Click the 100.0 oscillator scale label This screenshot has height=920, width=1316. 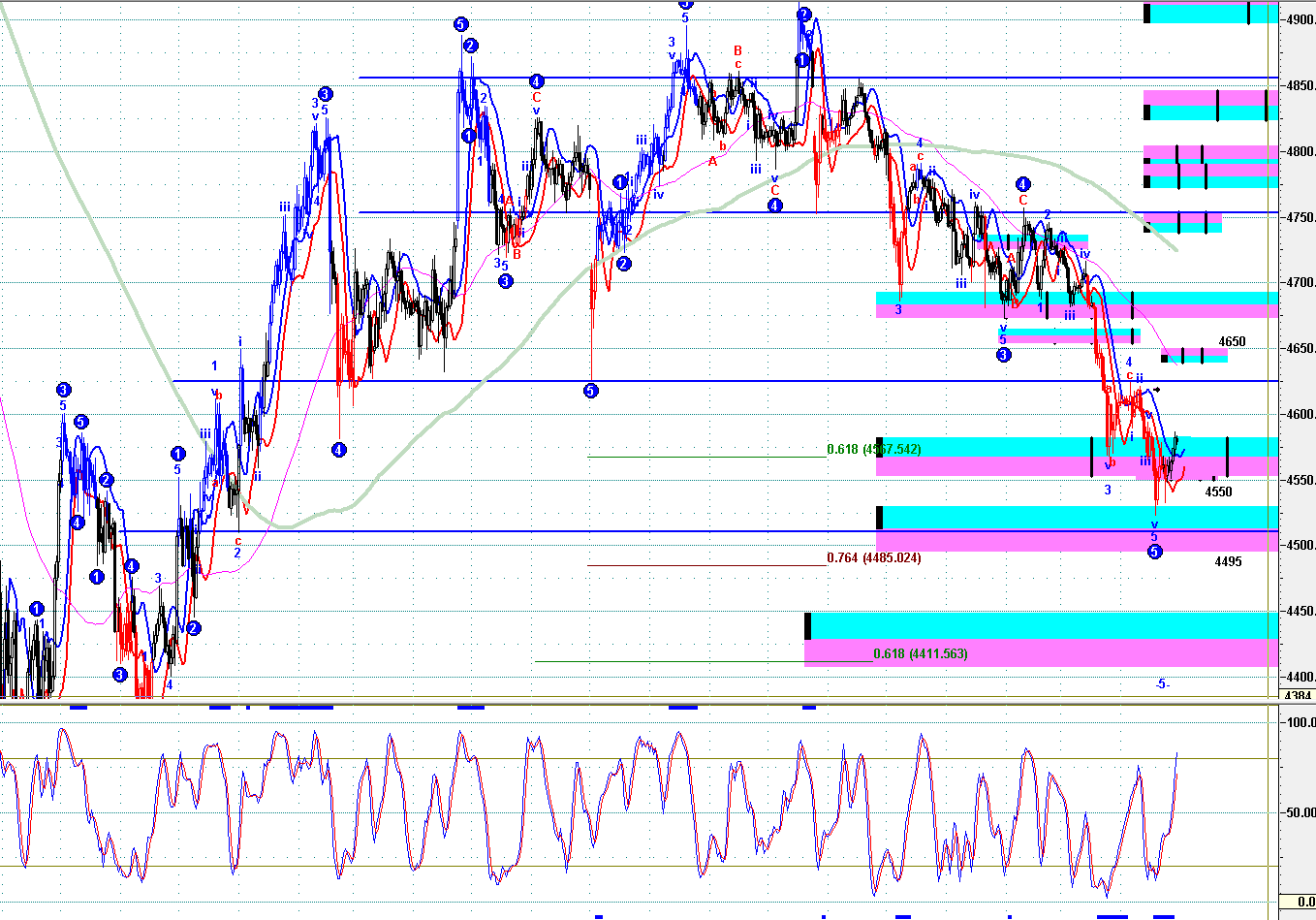tap(1300, 722)
